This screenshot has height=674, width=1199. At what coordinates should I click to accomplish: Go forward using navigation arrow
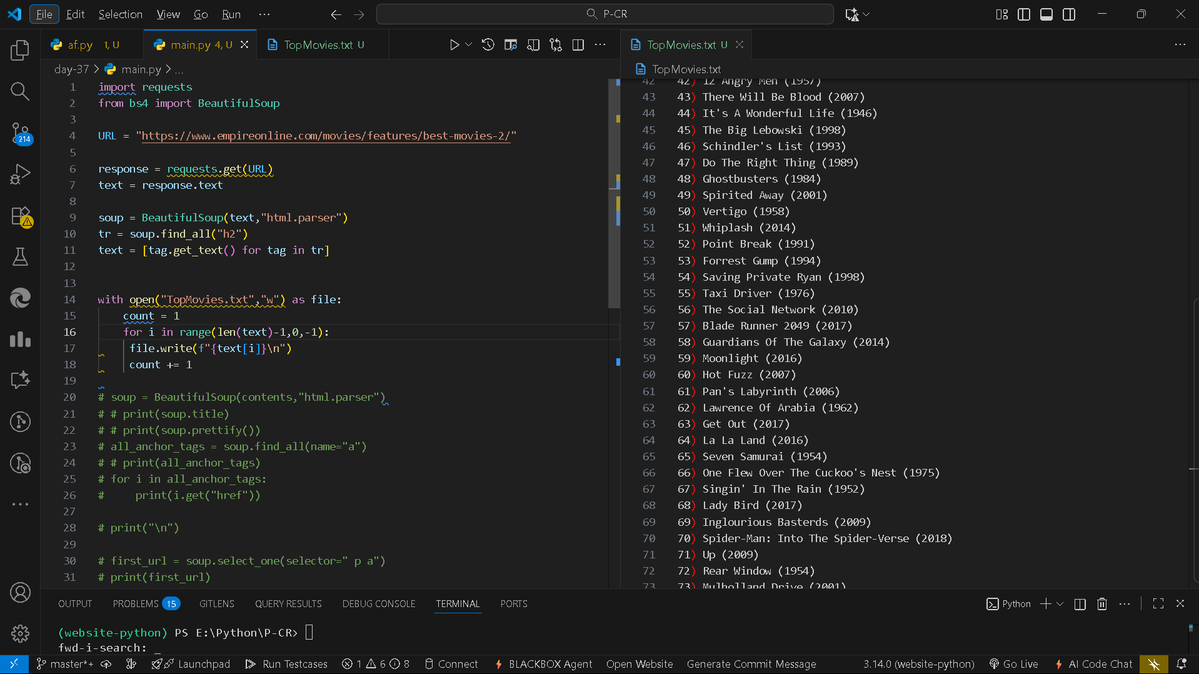tap(359, 15)
